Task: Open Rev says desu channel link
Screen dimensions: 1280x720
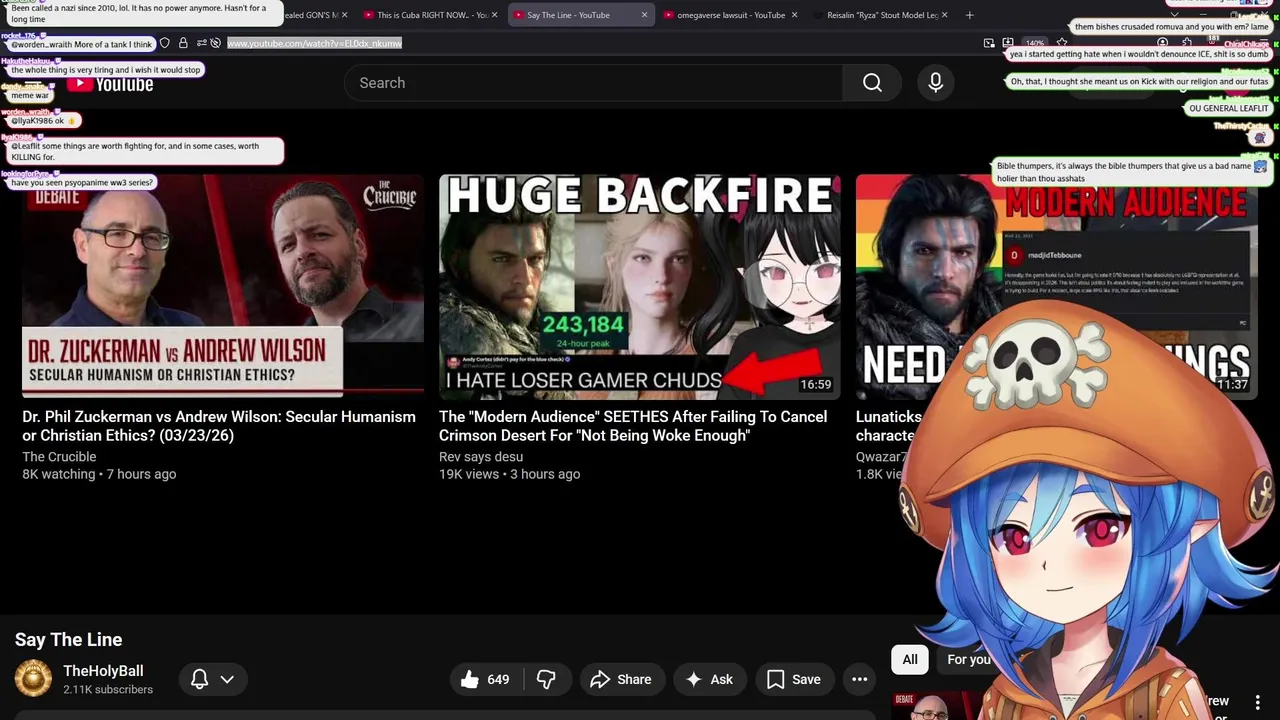Action: [x=481, y=457]
